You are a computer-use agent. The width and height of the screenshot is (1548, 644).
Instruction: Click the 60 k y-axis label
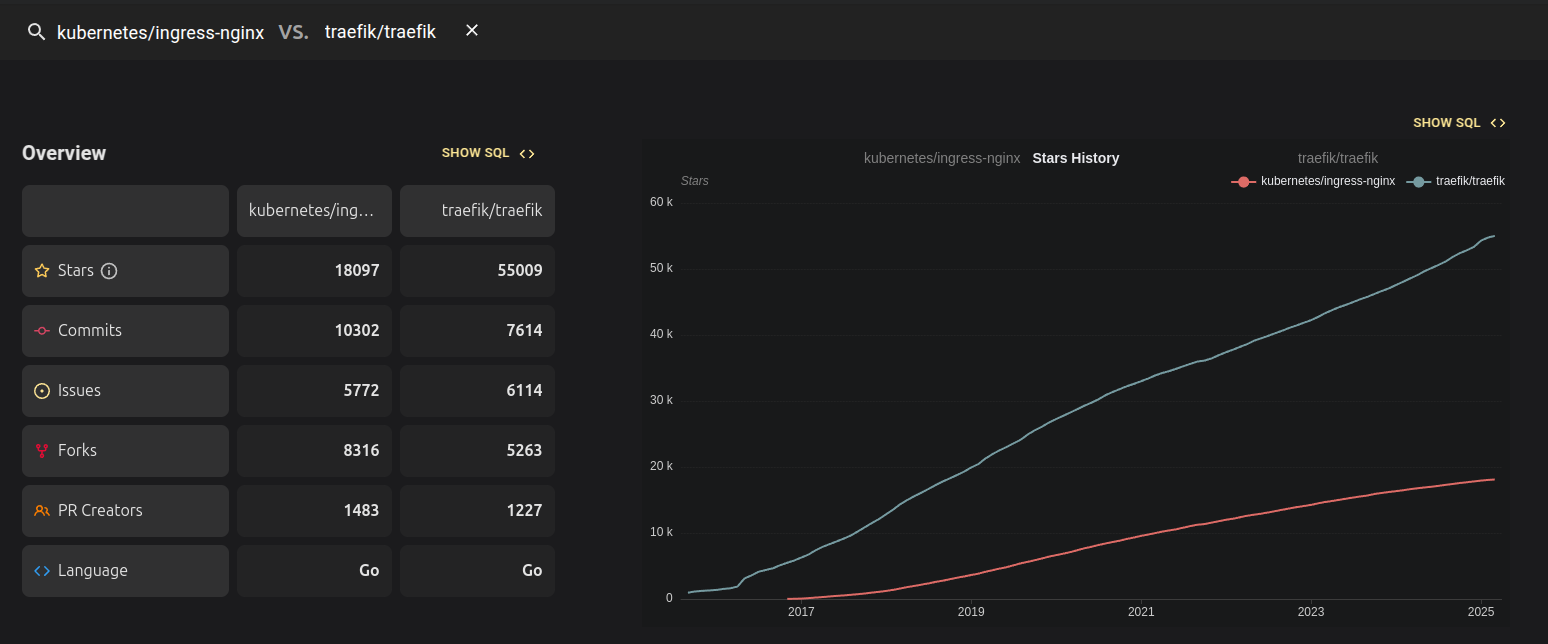[661, 202]
